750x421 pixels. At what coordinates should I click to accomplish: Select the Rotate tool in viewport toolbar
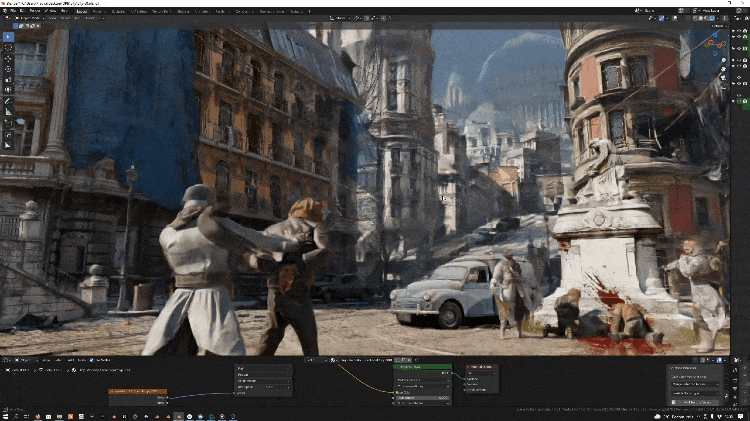click(x=8, y=69)
